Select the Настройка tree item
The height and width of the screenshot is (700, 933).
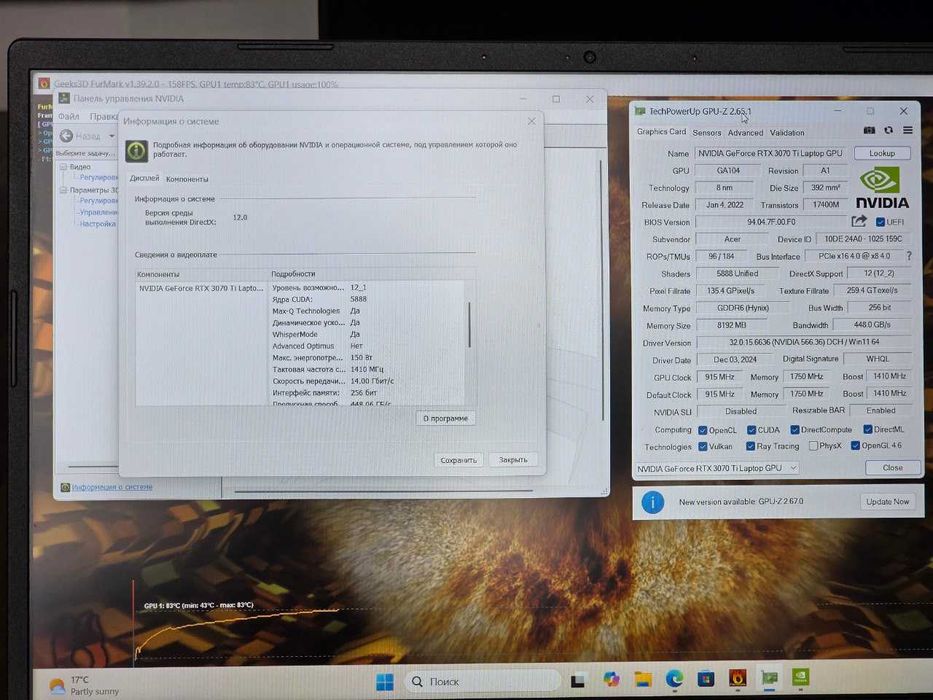pos(98,224)
